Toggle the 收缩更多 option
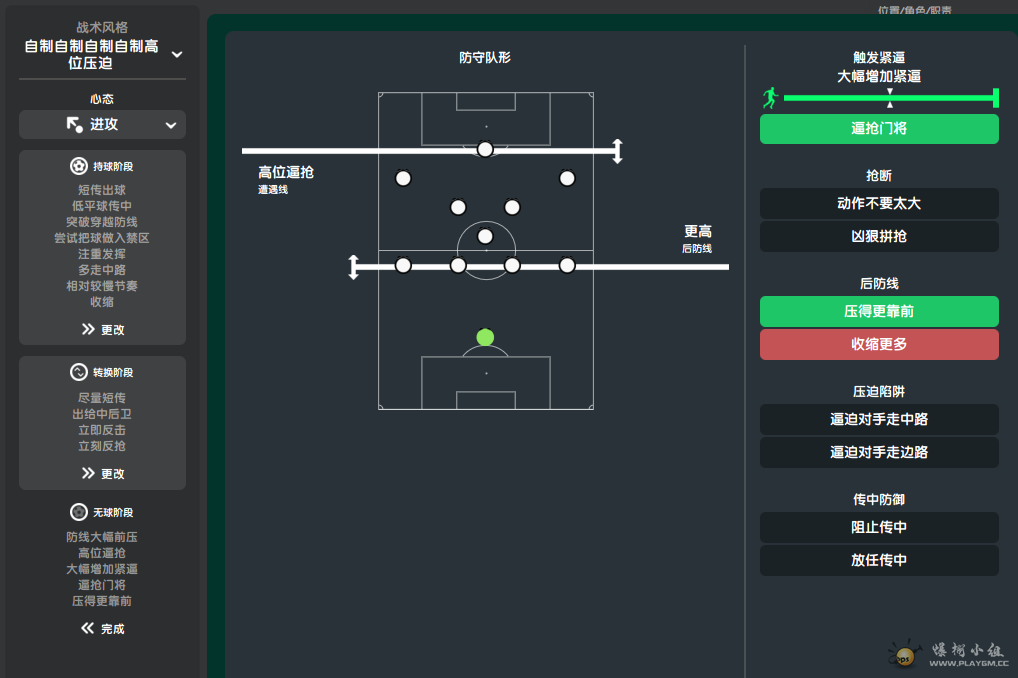 point(879,344)
